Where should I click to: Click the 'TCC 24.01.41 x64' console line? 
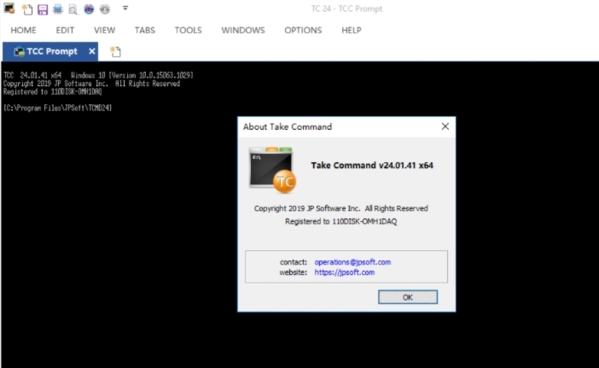(x=98, y=75)
